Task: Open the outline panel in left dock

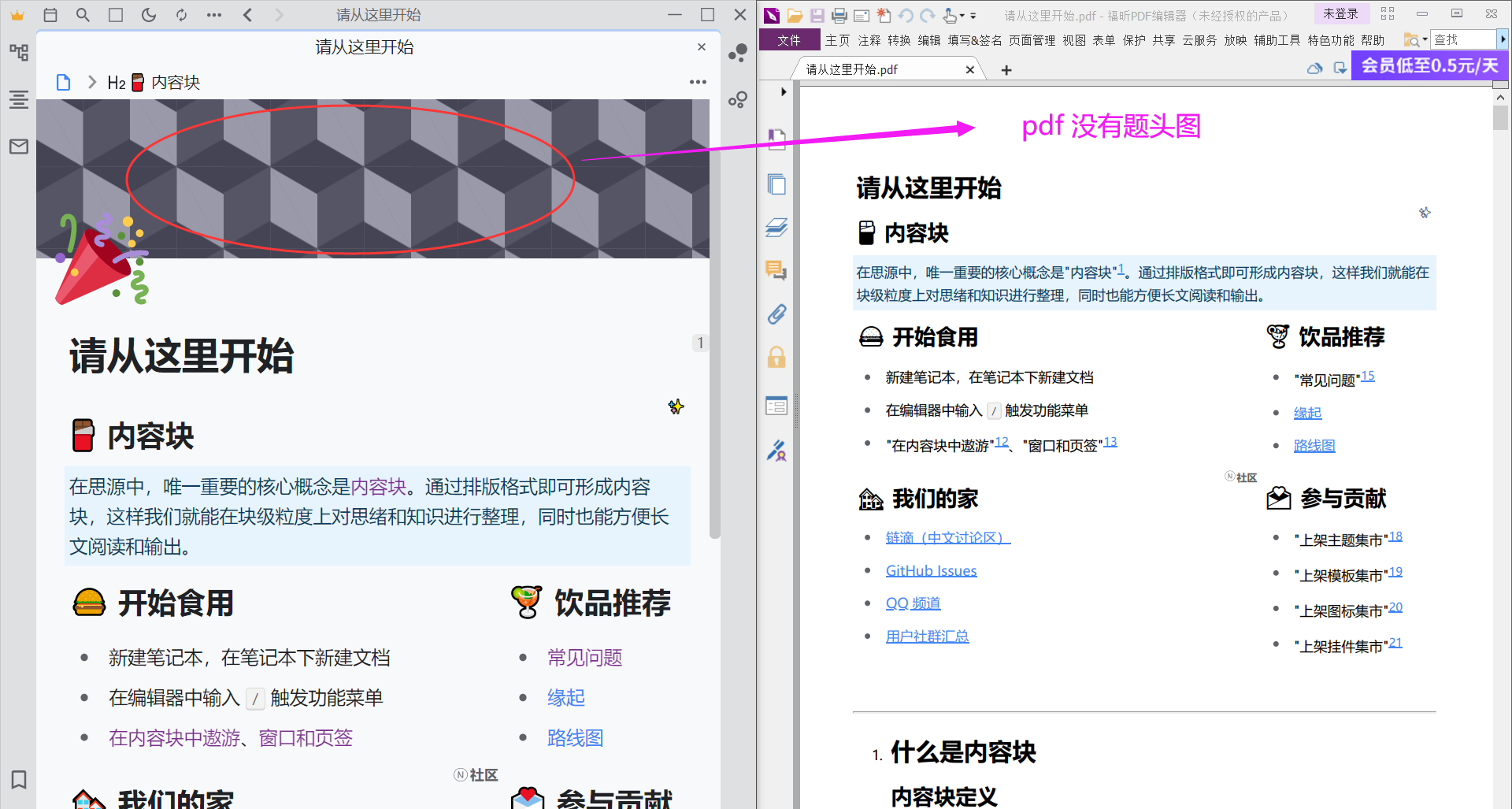Action: [19, 100]
